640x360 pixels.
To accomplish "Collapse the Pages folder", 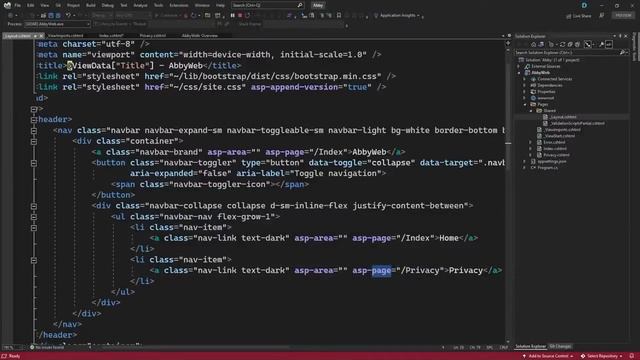I will (x=525, y=104).
